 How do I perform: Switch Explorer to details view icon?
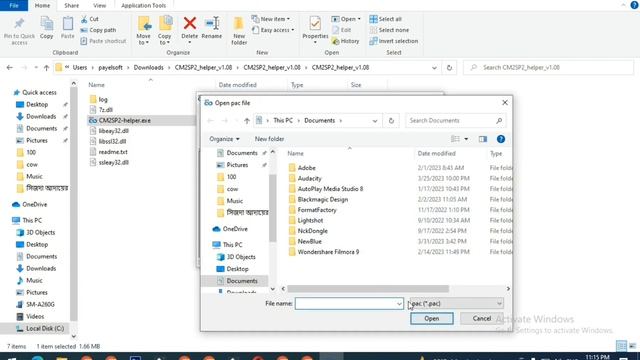click(x=621, y=346)
